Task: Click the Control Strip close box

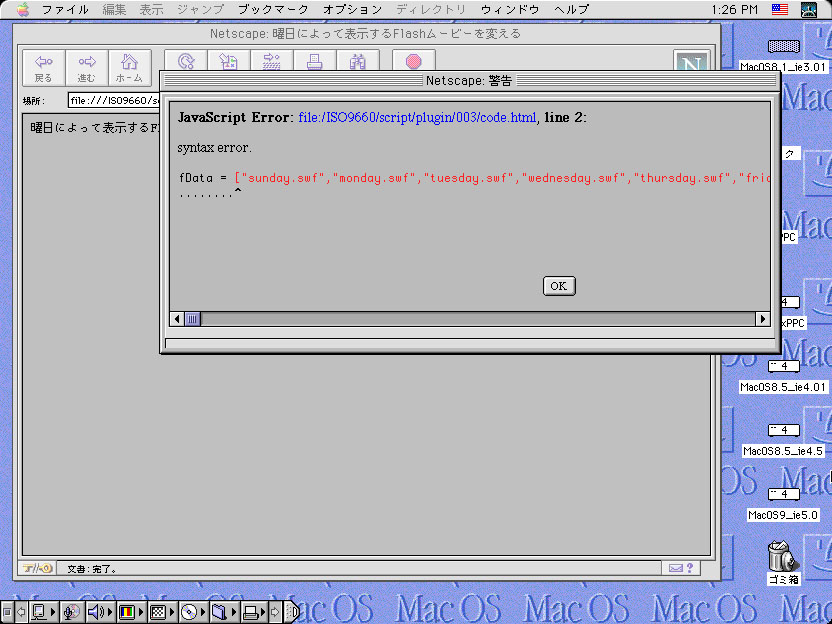Action: [7, 612]
